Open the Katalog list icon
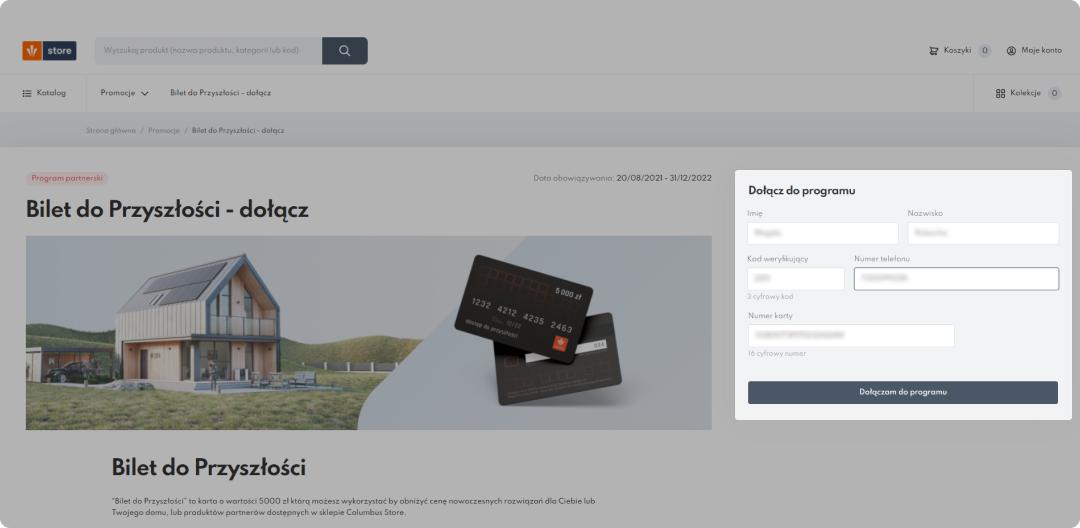Image resolution: width=1080 pixels, height=528 pixels. 27,93
